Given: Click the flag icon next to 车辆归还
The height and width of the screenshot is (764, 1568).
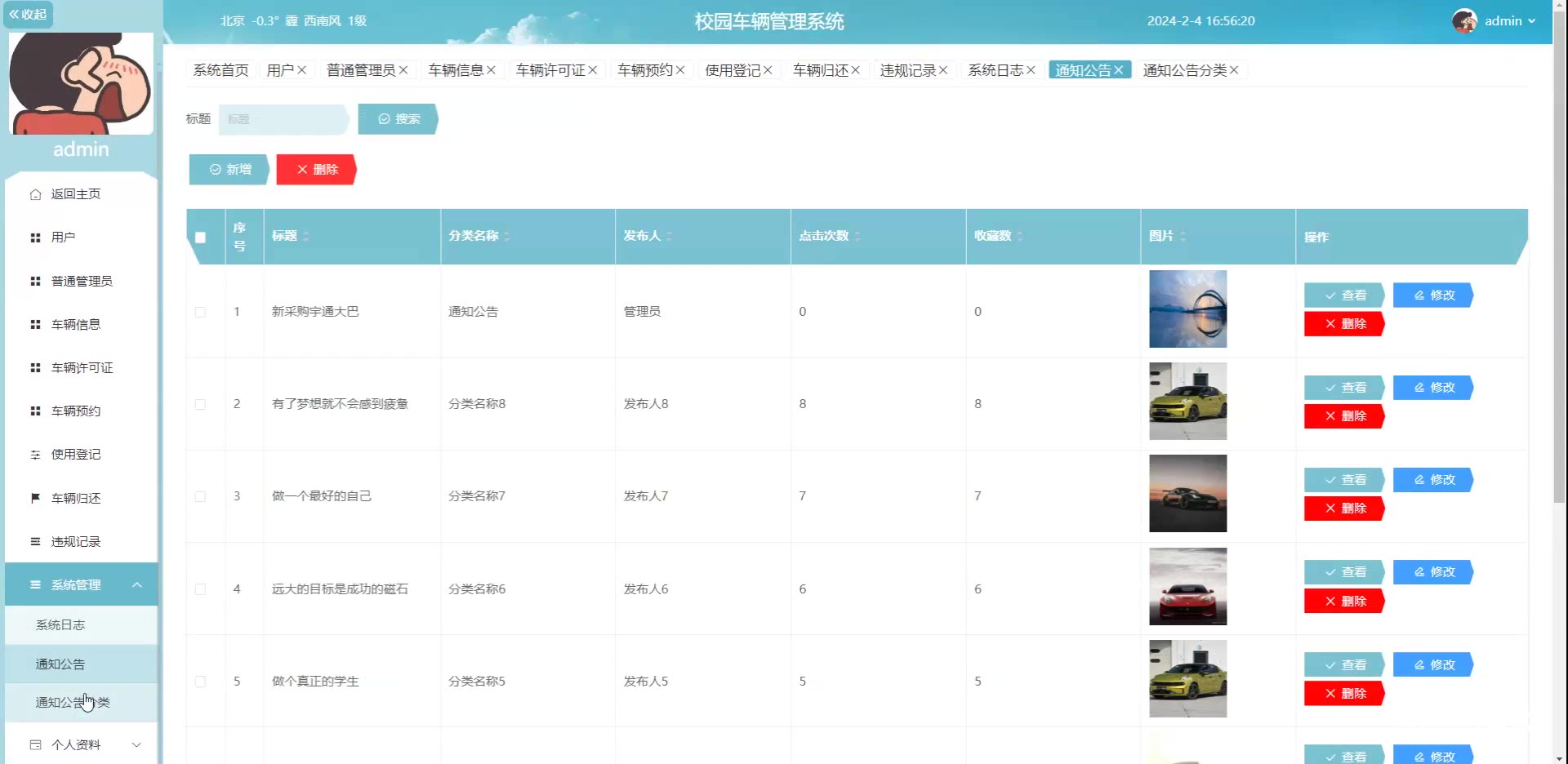Looking at the screenshot, I should click(x=35, y=498).
